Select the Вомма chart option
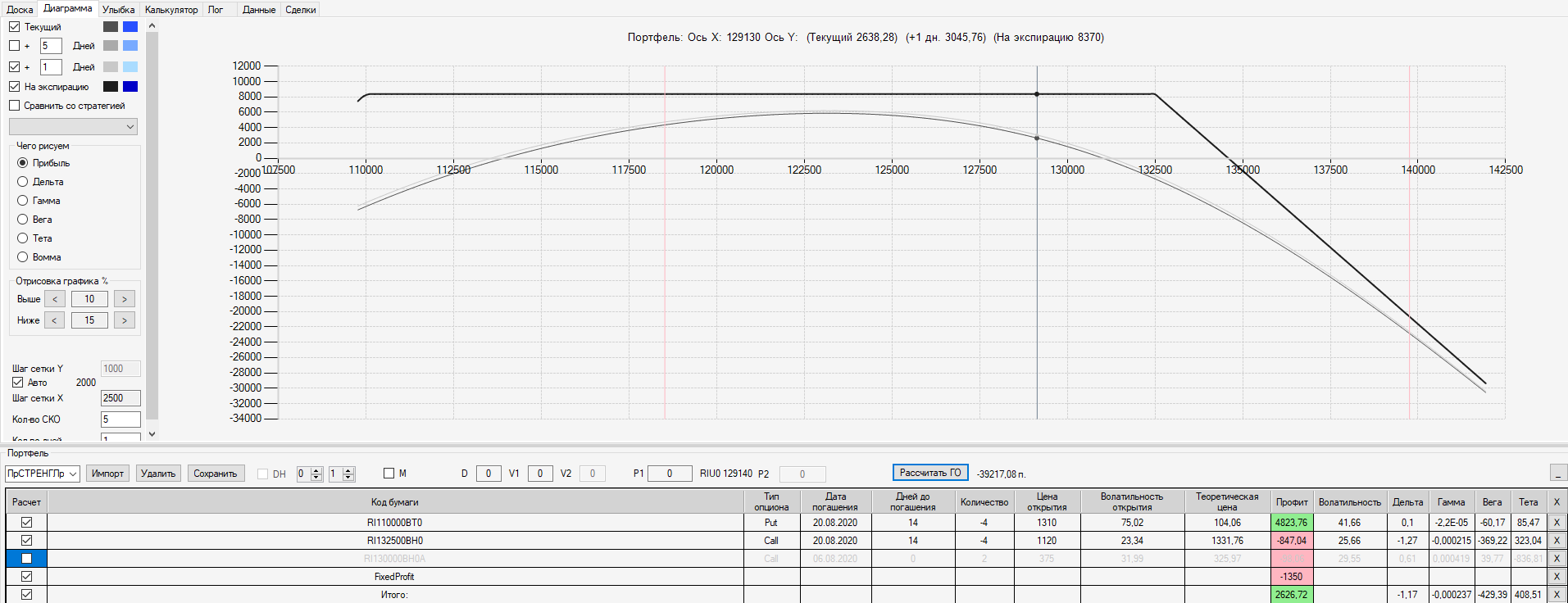Image resolution: width=1568 pixels, height=603 pixels. click(x=23, y=257)
